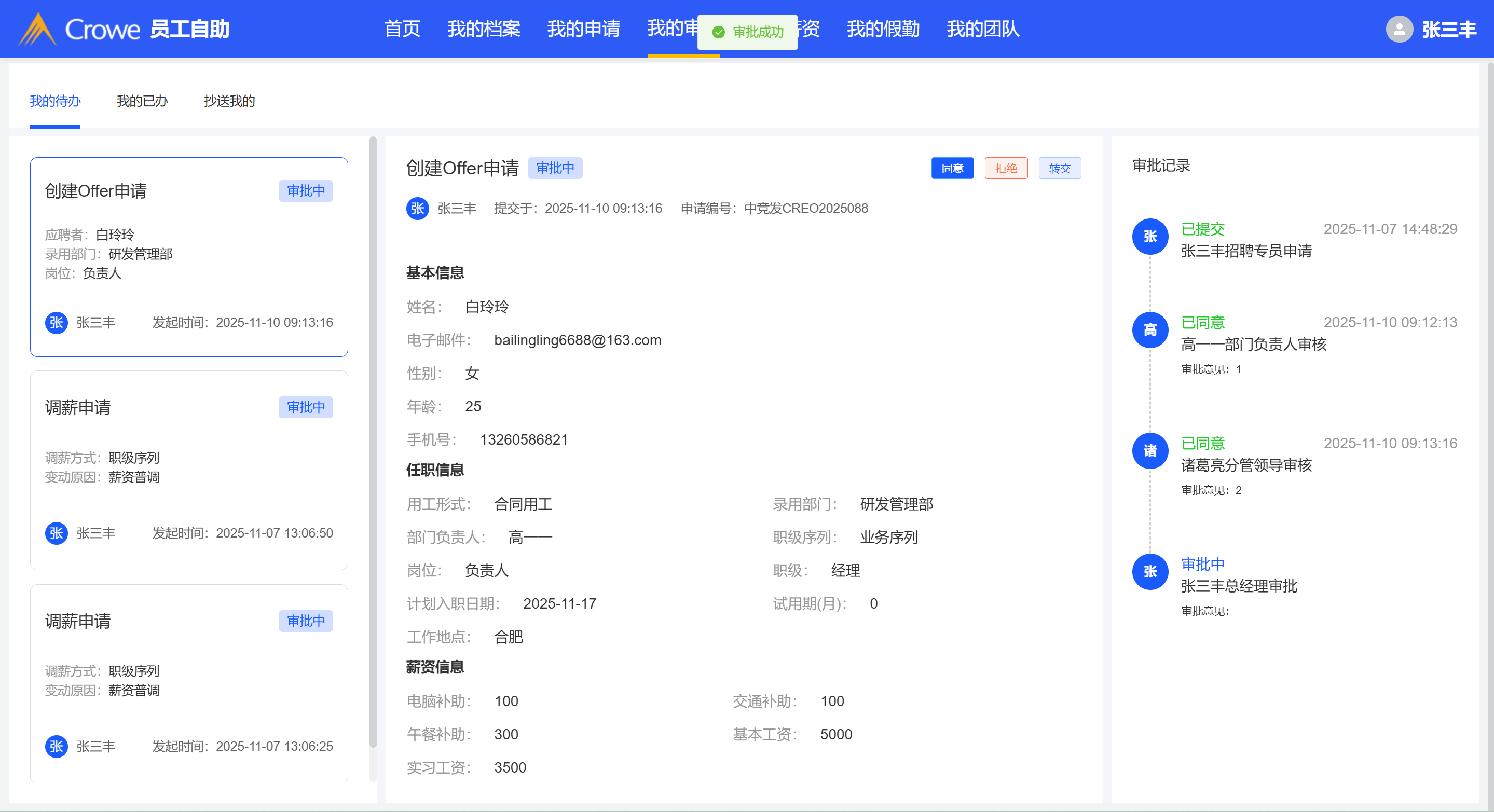Click 审批中 status tag next to title

(x=555, y=168)
